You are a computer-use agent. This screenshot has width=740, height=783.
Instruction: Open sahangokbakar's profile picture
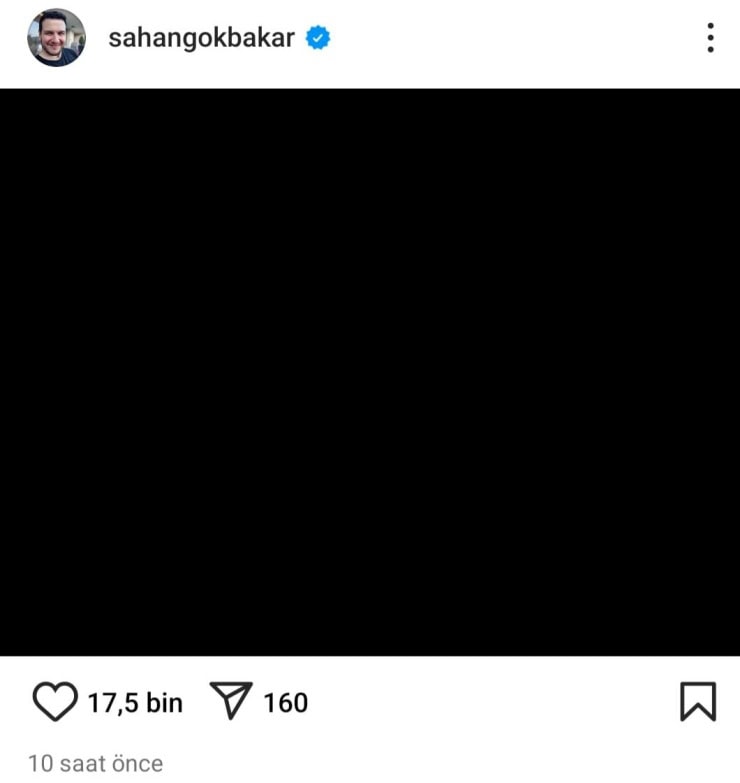tap(56, 37)
